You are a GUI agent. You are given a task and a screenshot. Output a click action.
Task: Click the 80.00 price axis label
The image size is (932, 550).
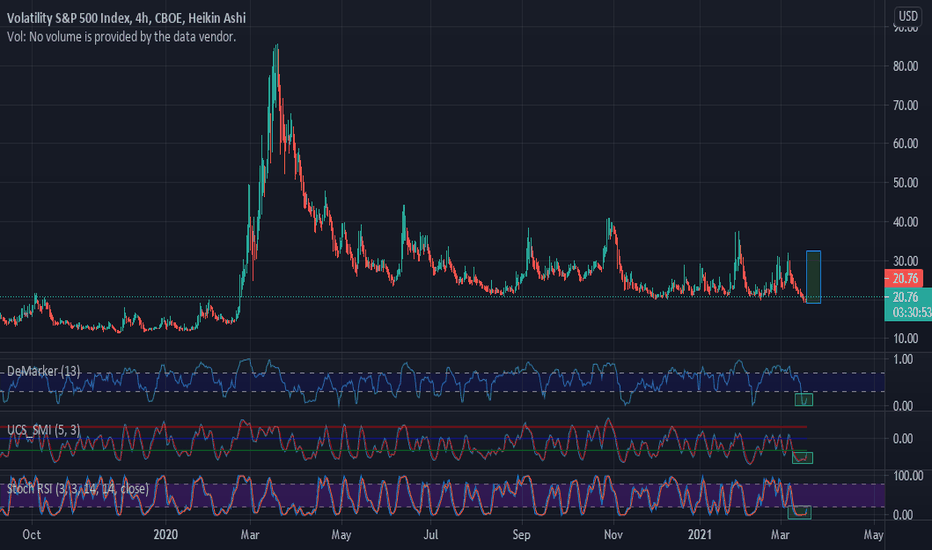905,66
